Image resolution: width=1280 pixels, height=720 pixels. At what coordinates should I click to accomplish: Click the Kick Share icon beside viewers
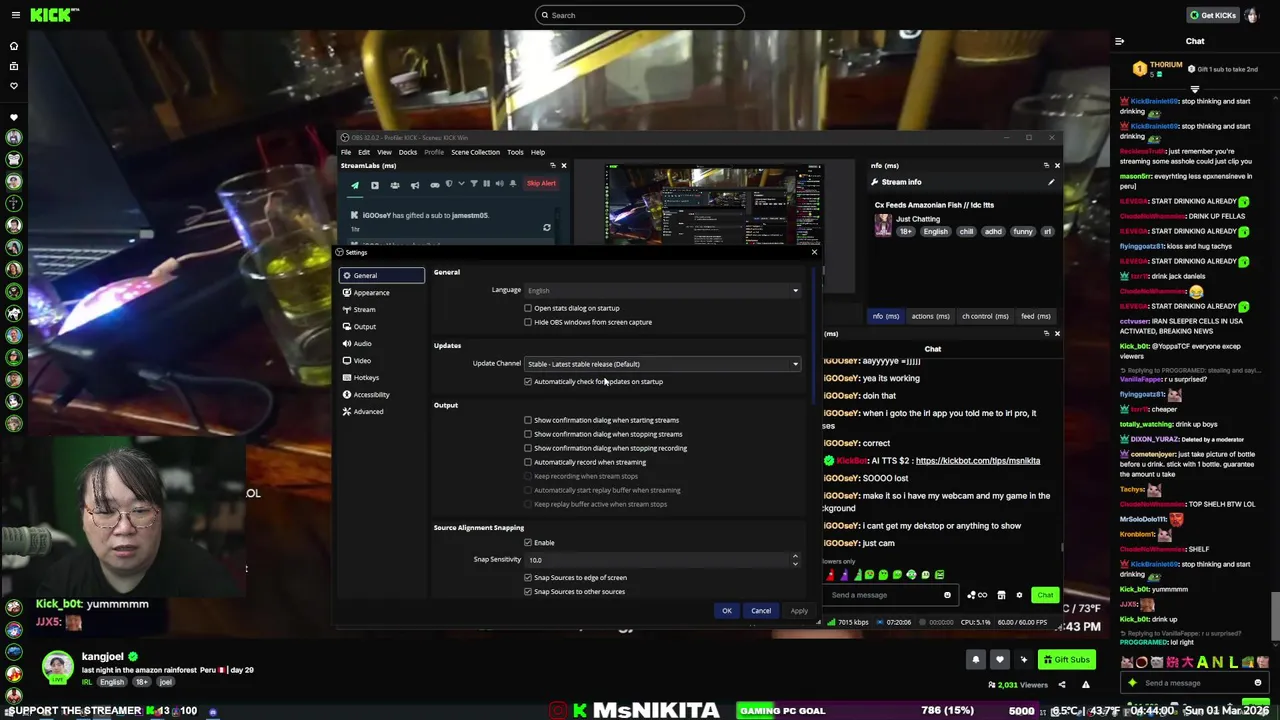(1062, 685)
